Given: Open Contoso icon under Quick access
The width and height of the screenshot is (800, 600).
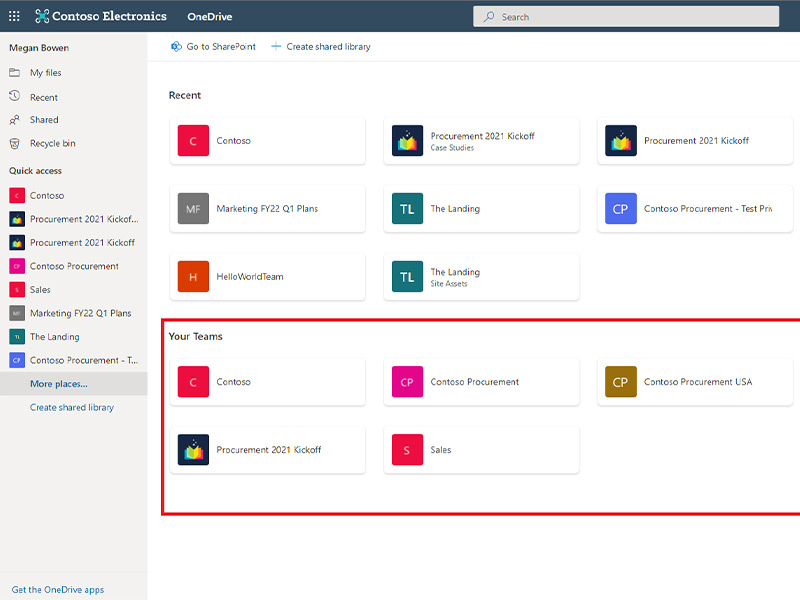Looking at the screenshot, I should [17, 195].
